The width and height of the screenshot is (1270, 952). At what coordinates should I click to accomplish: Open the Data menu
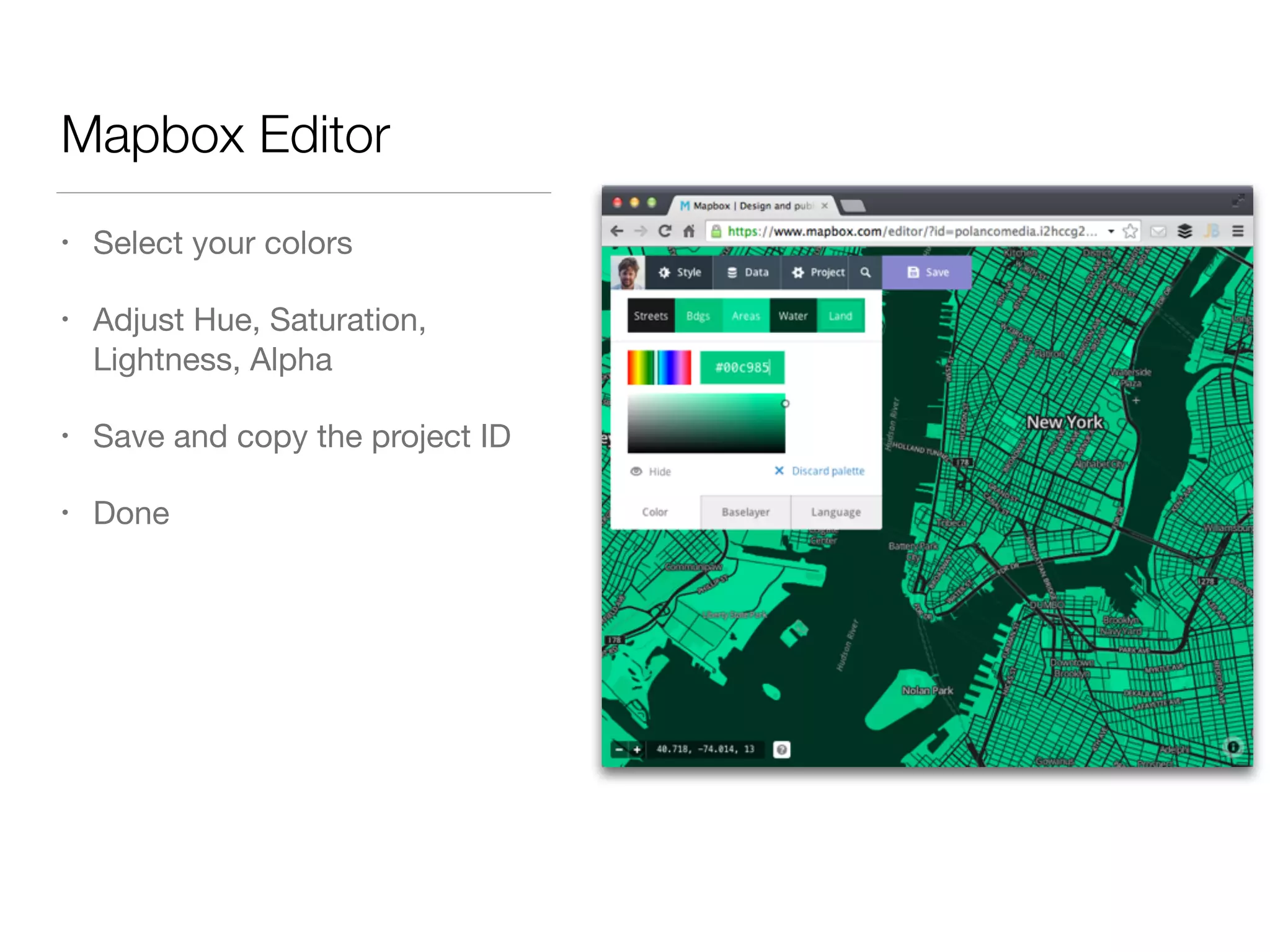coord(748,272)
